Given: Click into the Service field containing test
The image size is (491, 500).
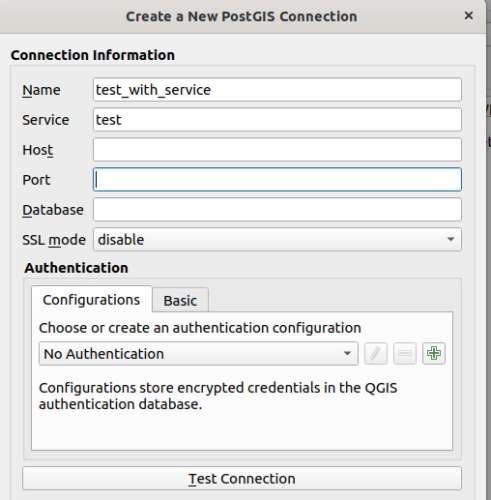Looking at the screenshot, I should (x=277, y=120).
